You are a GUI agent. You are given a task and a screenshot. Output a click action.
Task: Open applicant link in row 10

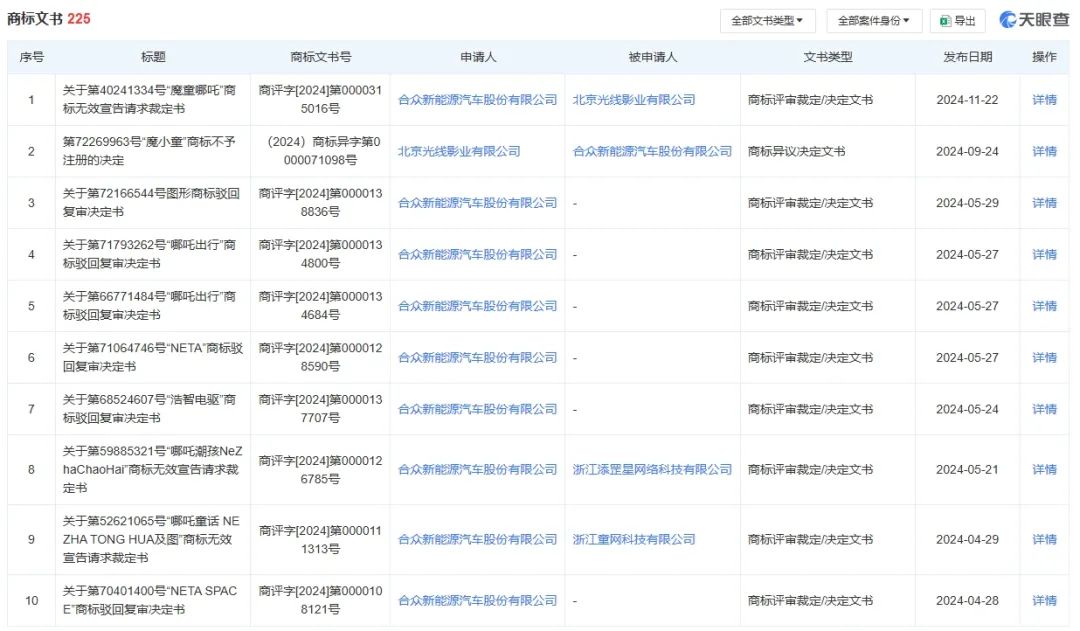click(477, 601)
